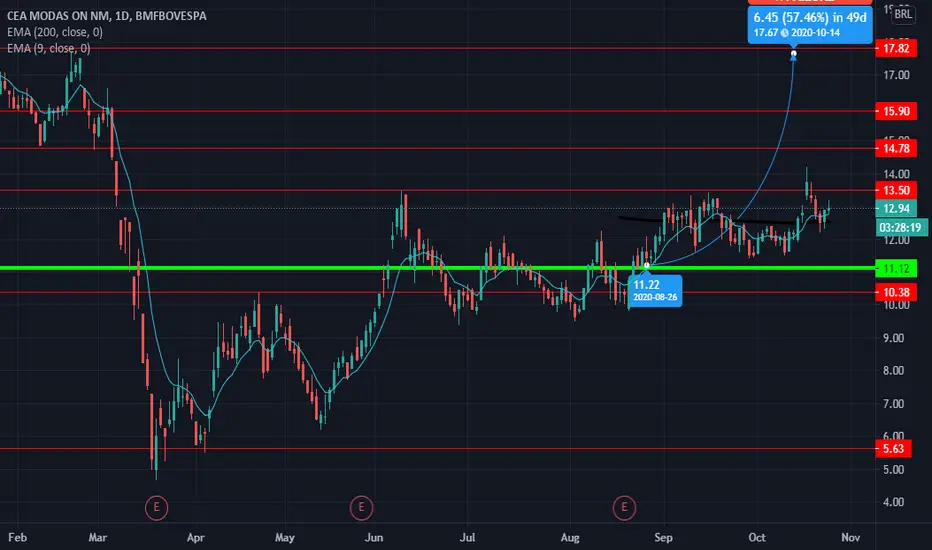The height and width of the screenshot is (550, 932).
Task: Click the 6.45 (57.46%) forecast label
Action: pyautogui.click(x=810, y=24)
